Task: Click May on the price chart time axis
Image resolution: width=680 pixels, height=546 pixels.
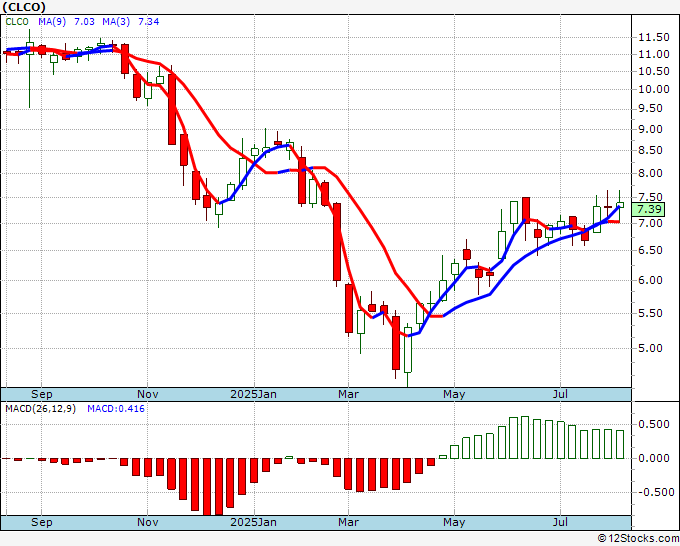Action: tap(454, 395)
